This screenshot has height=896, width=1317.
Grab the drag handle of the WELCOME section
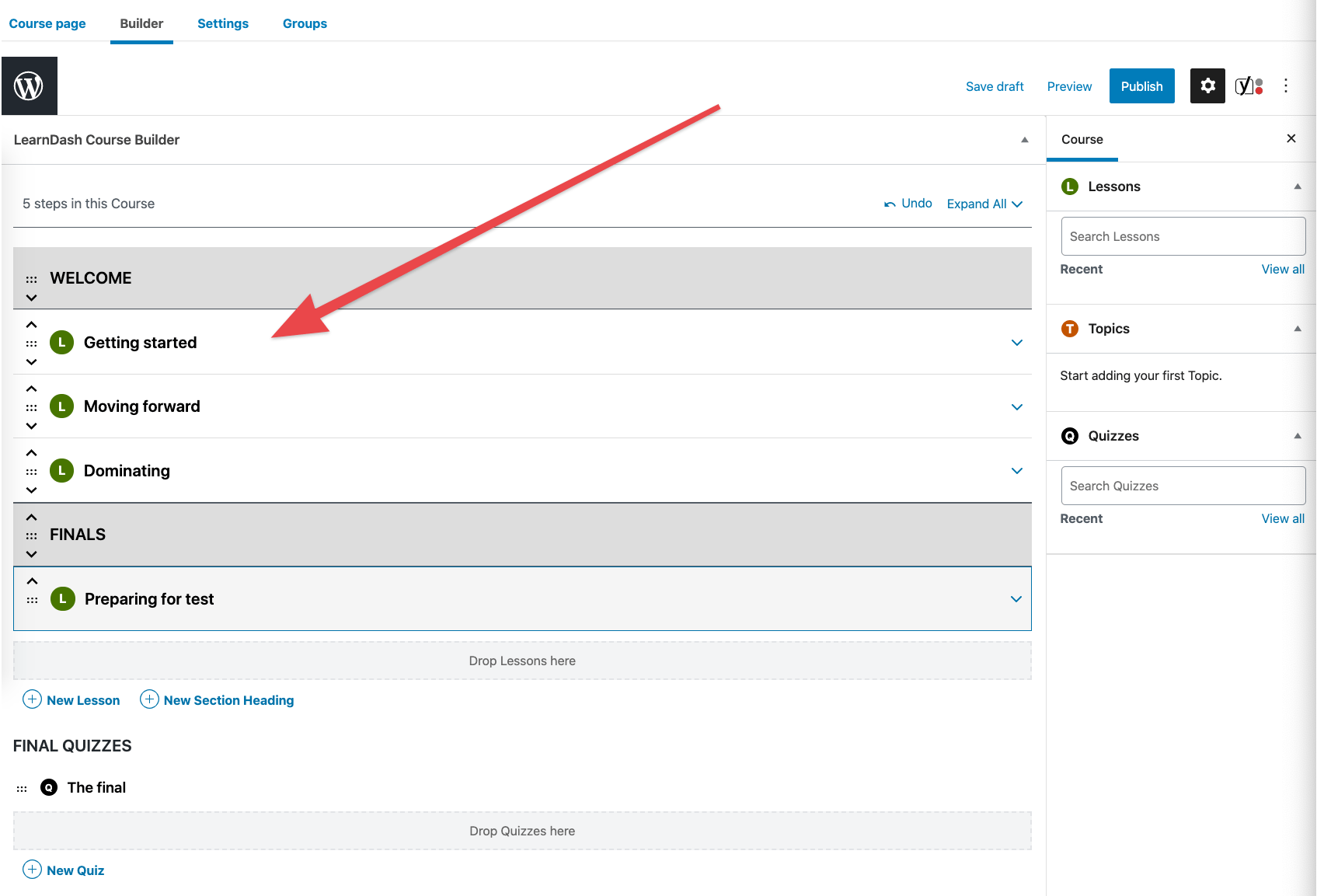click(x=31, y=279)
